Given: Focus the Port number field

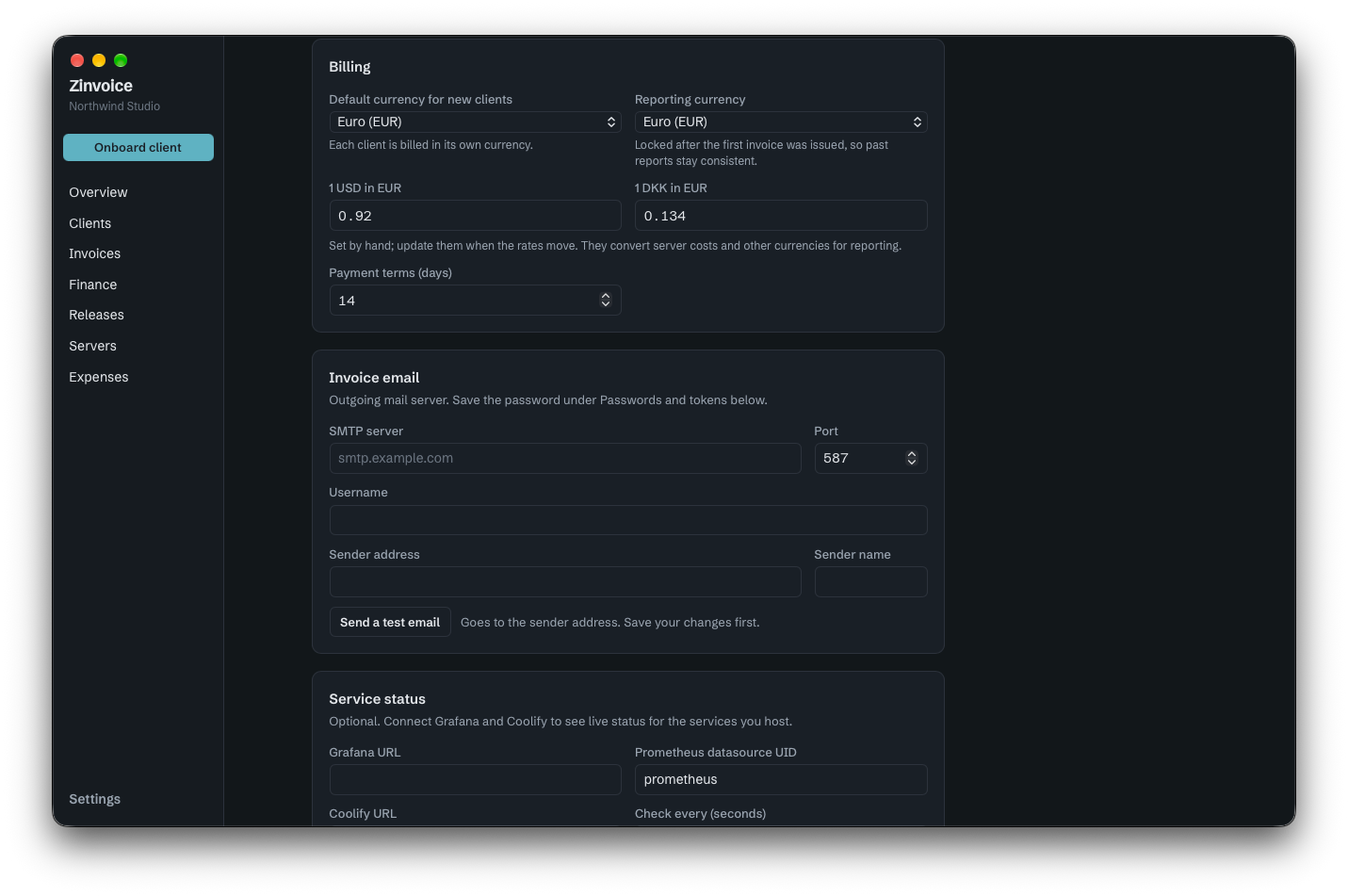Looking at the screenshot, I should [870, 458].
